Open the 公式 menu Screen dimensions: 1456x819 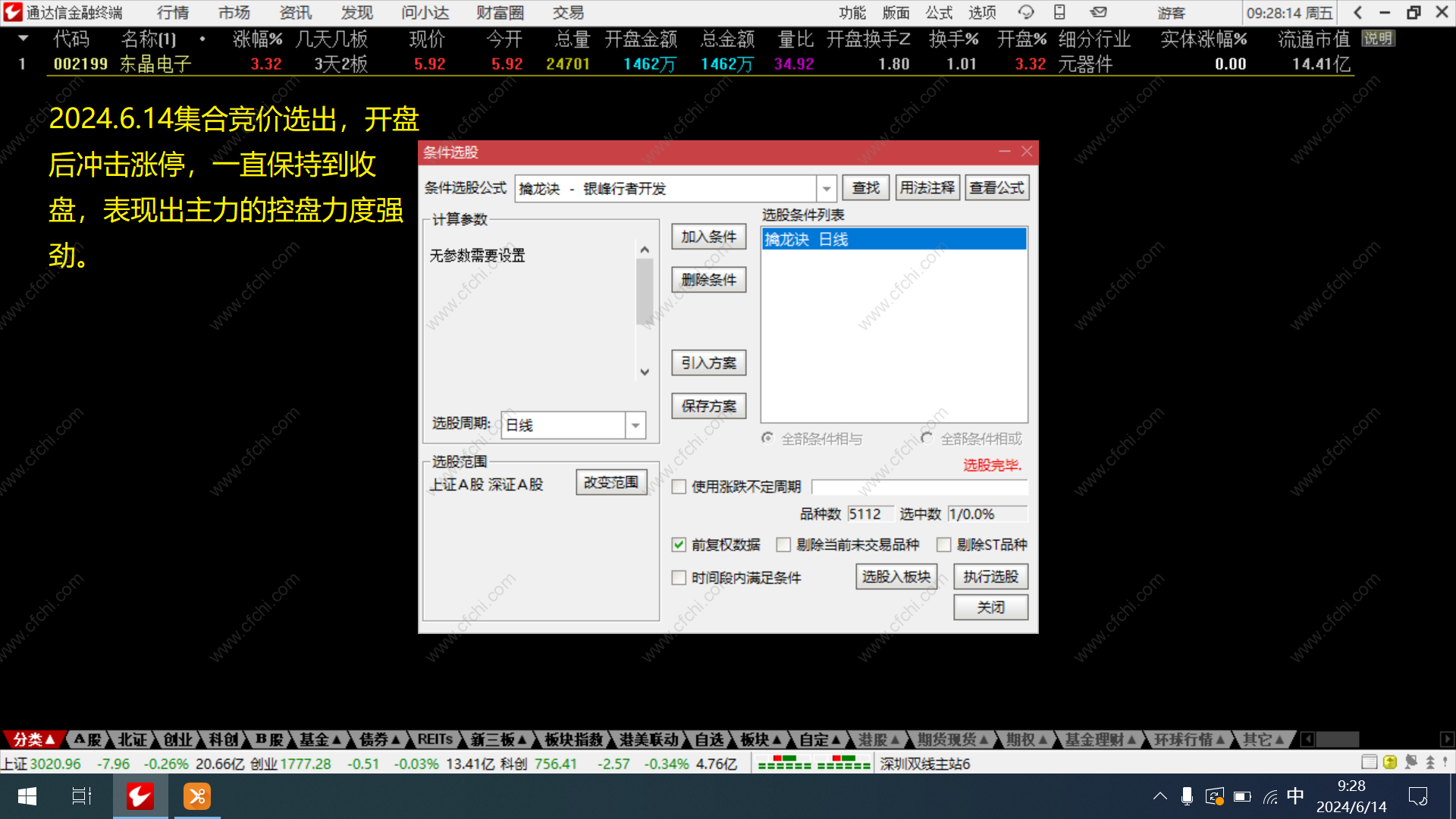tap(938, 12)
